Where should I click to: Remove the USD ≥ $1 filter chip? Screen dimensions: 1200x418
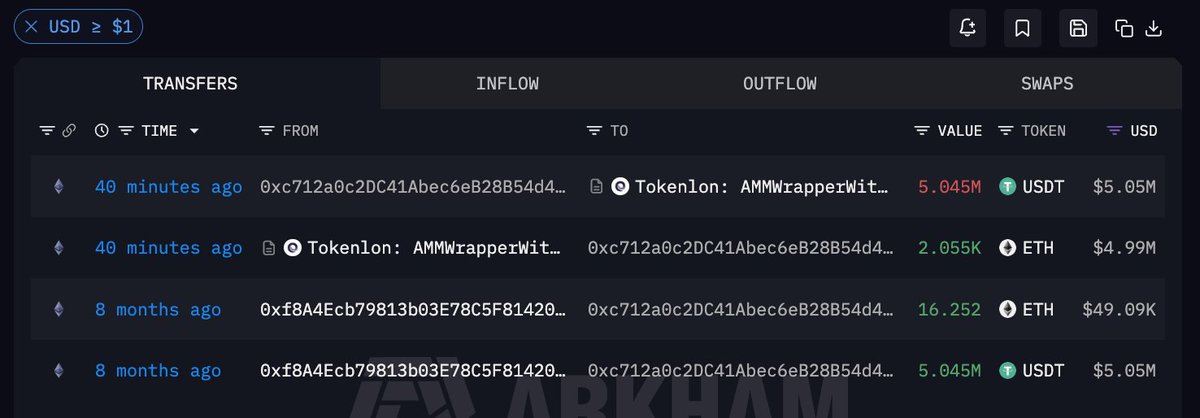click(31, 27)
